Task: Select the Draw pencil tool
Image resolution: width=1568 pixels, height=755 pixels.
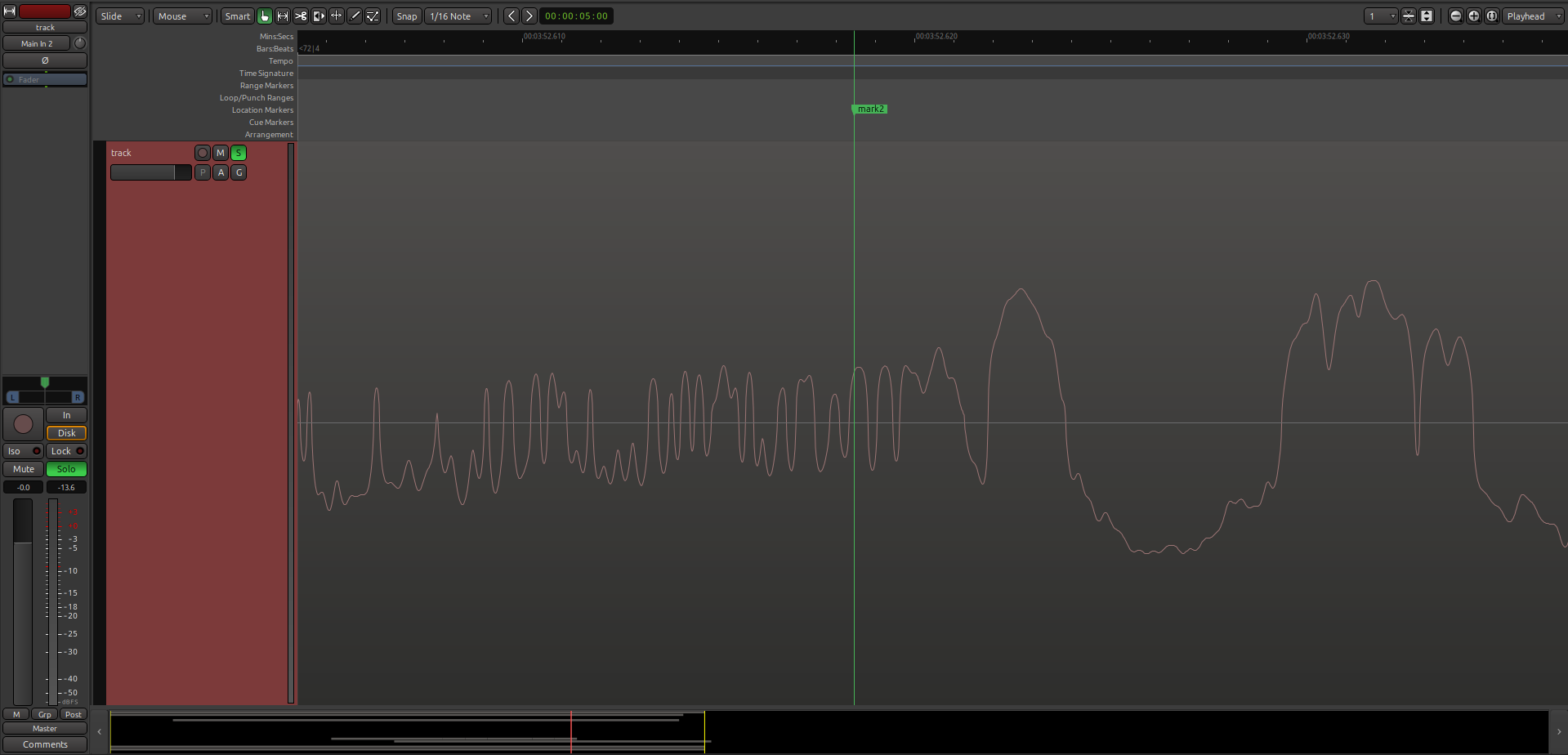Action: click(355, 16)
